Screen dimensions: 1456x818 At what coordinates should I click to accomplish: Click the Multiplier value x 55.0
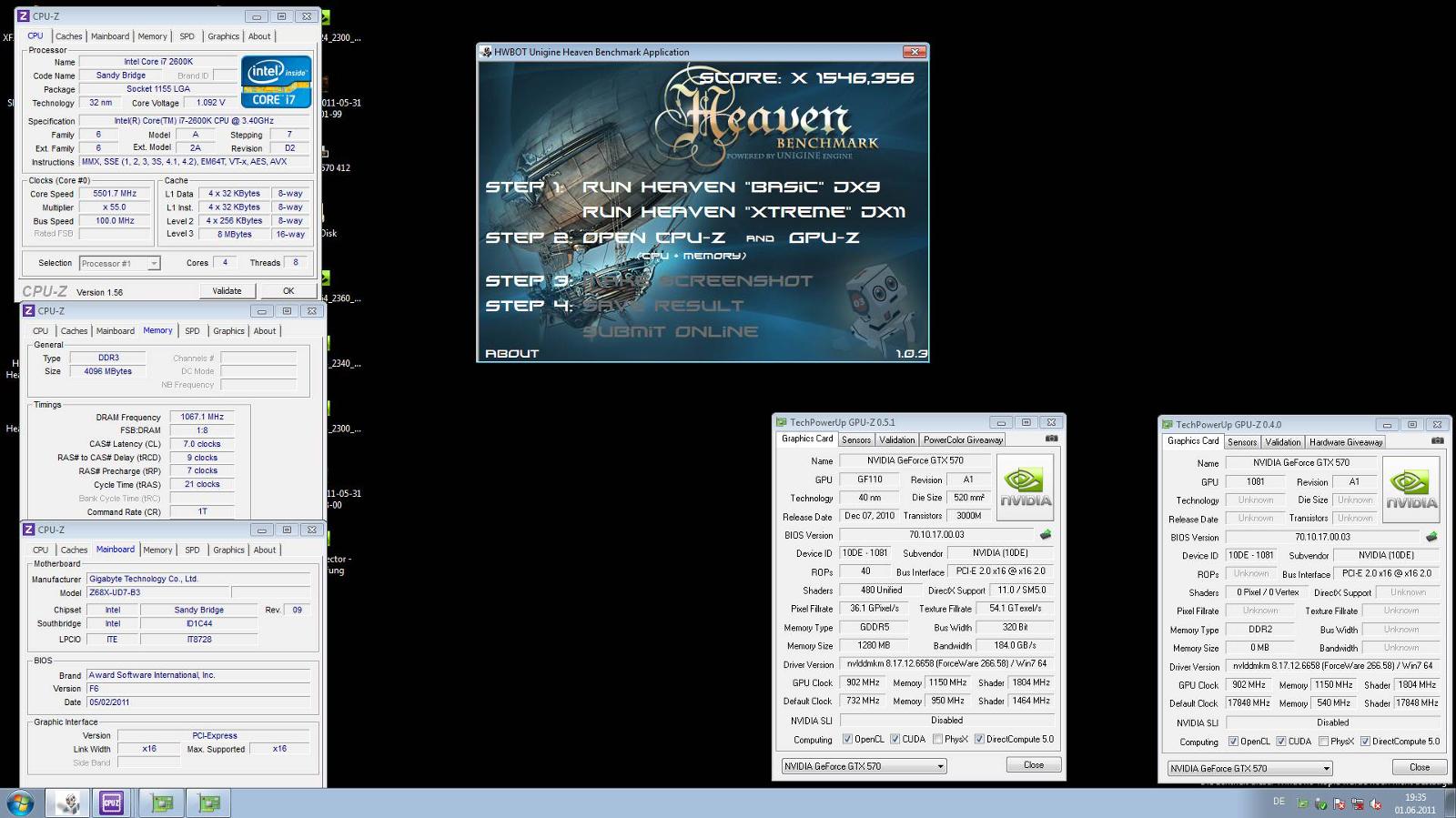click(115, 207)
